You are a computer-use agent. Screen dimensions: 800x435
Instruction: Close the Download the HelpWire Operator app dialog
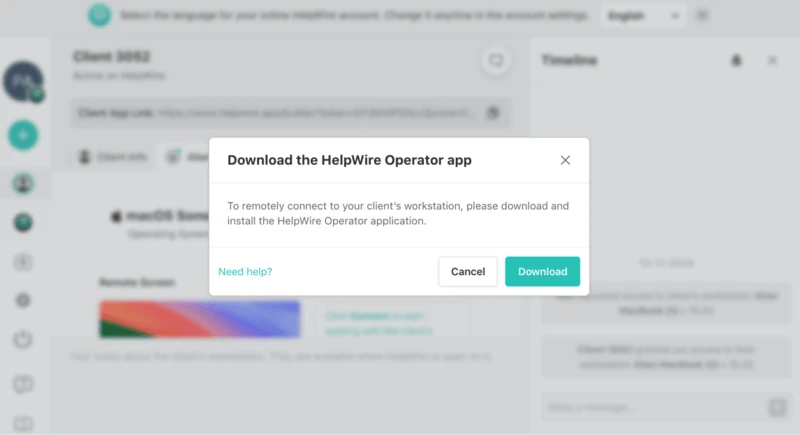(565, 160)
